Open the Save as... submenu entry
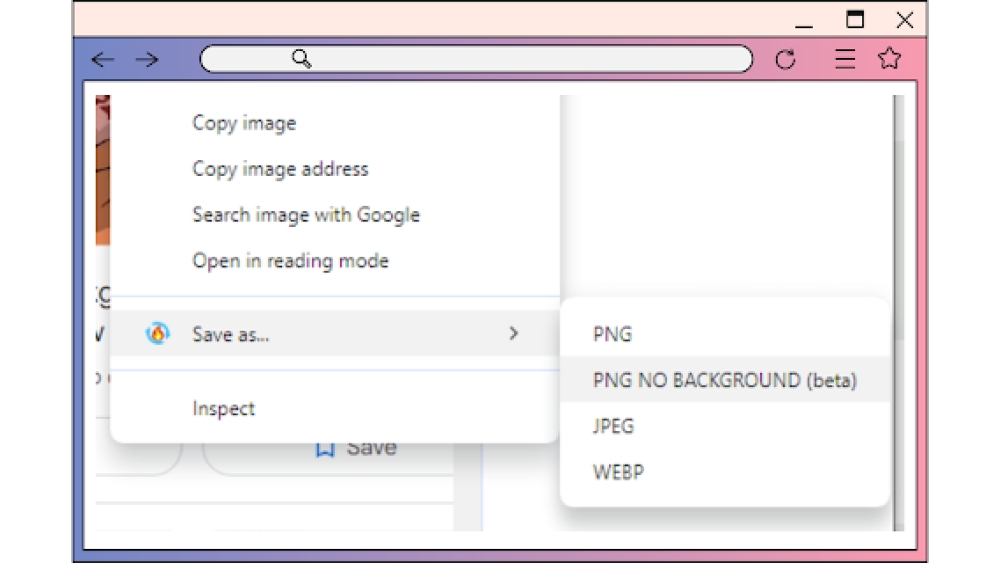The height and width of the screenshot is (563, 1000). click(x=335, y=333)
